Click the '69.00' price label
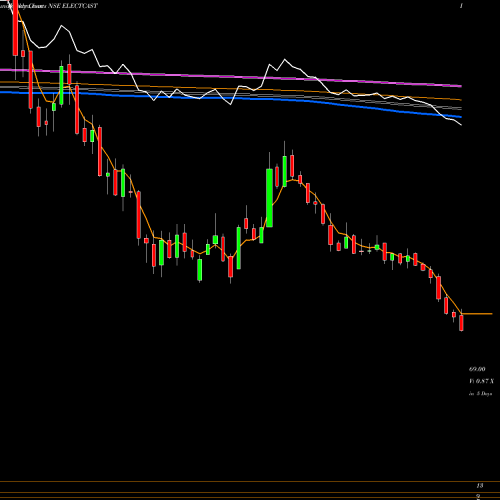Image resolution: width=500 pixels, height=500 pixels. [x=477, y=369]
